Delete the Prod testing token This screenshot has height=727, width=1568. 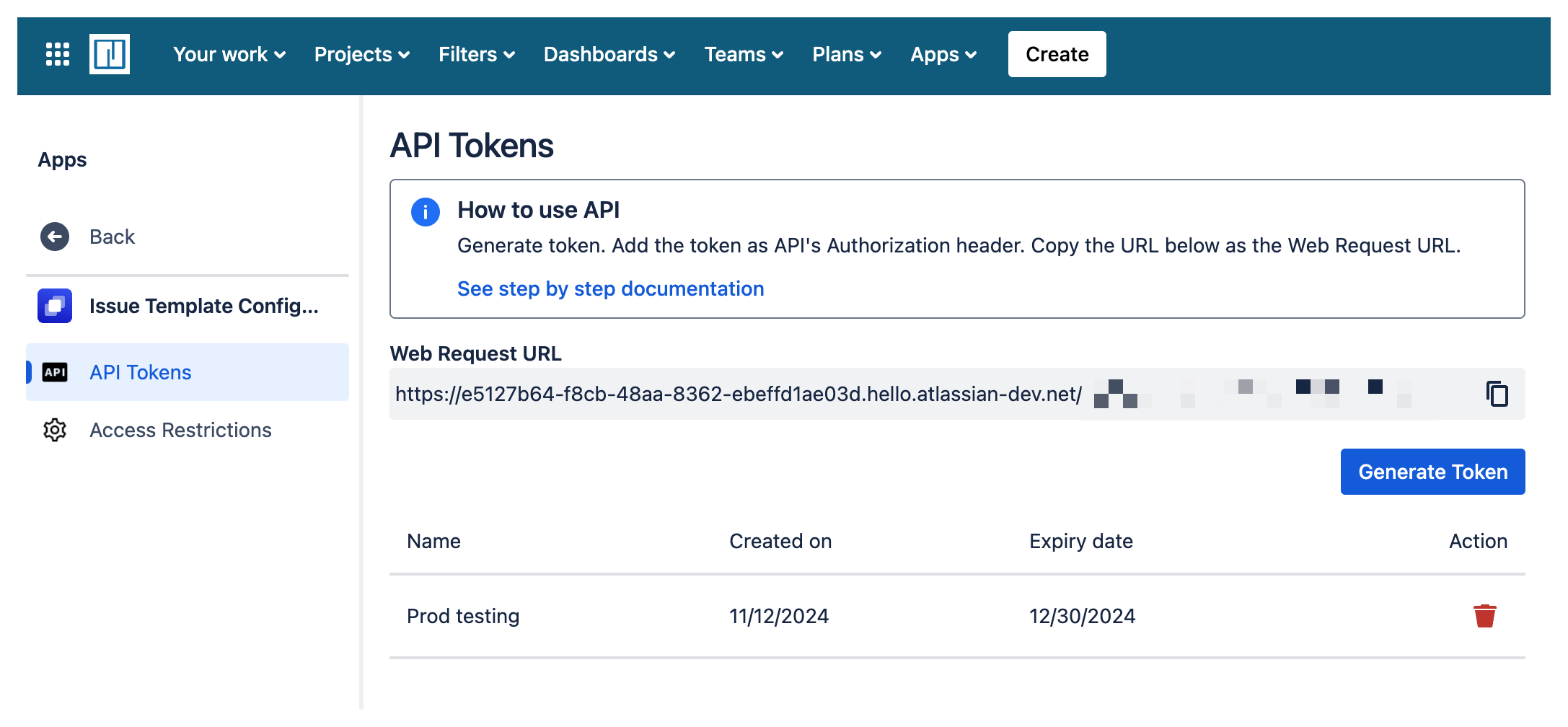(x=1485, y=616)
